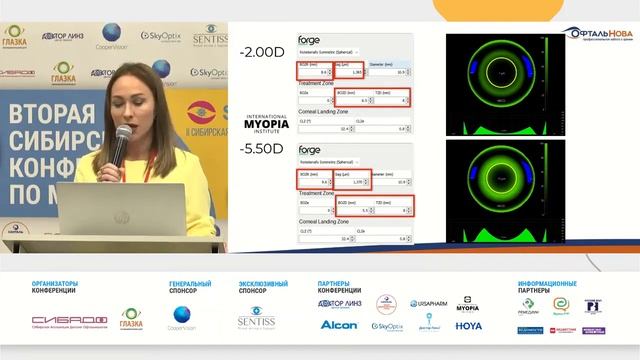
Task: Click BOZR stepper arrows in the -5.50D panel
Action: (330, 182)
